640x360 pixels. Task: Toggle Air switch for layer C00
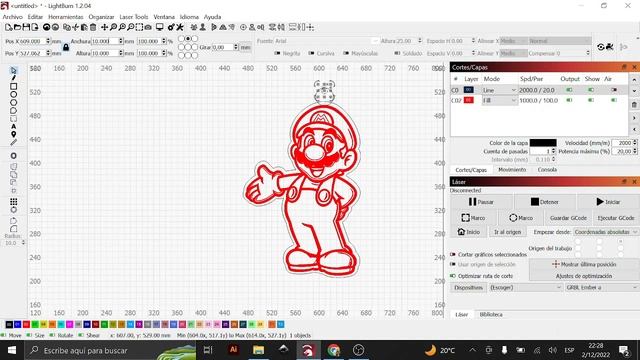pos(614,90)
